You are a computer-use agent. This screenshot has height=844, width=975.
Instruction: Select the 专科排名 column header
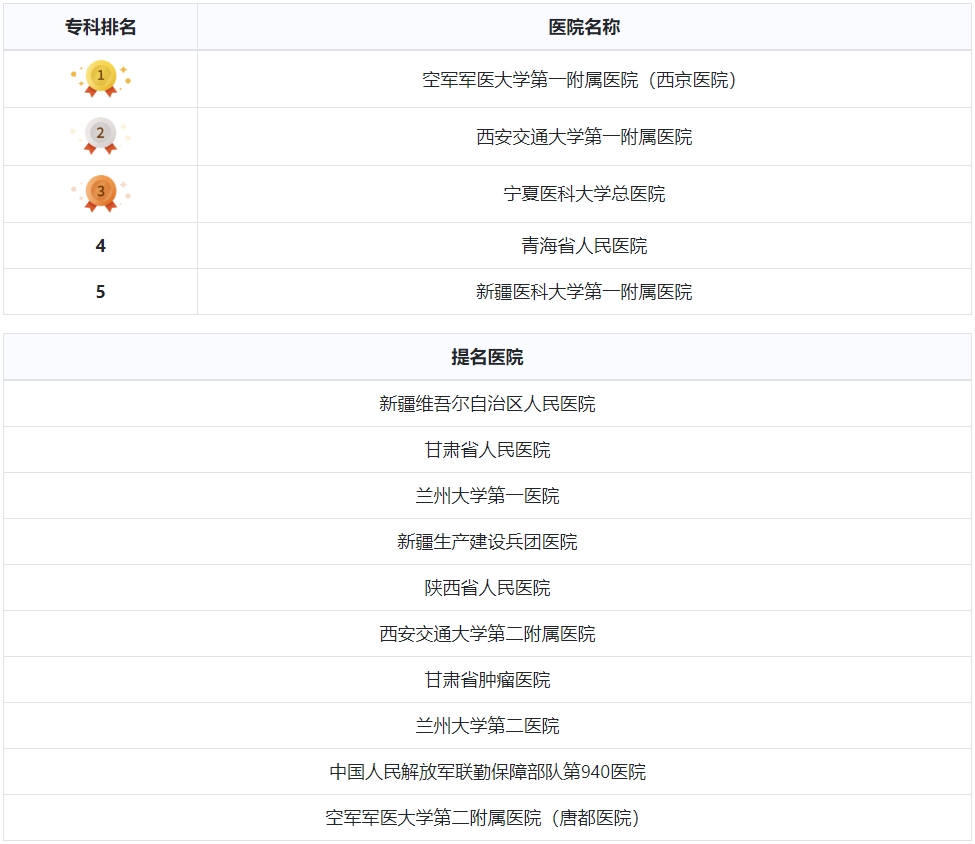[101, 27]
